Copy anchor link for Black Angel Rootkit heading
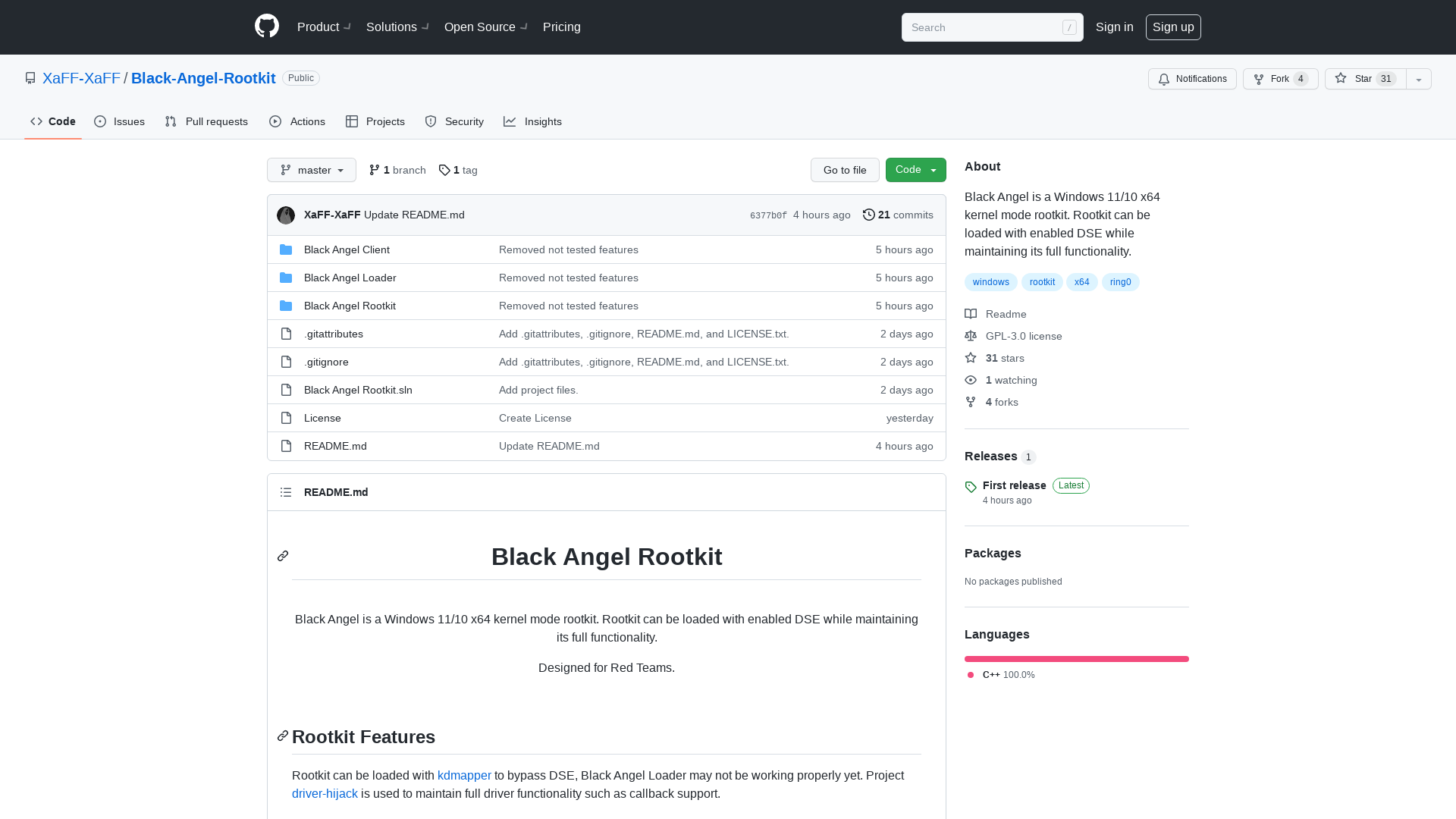Viewport: 1456px width, 819px height. (283, 556)
